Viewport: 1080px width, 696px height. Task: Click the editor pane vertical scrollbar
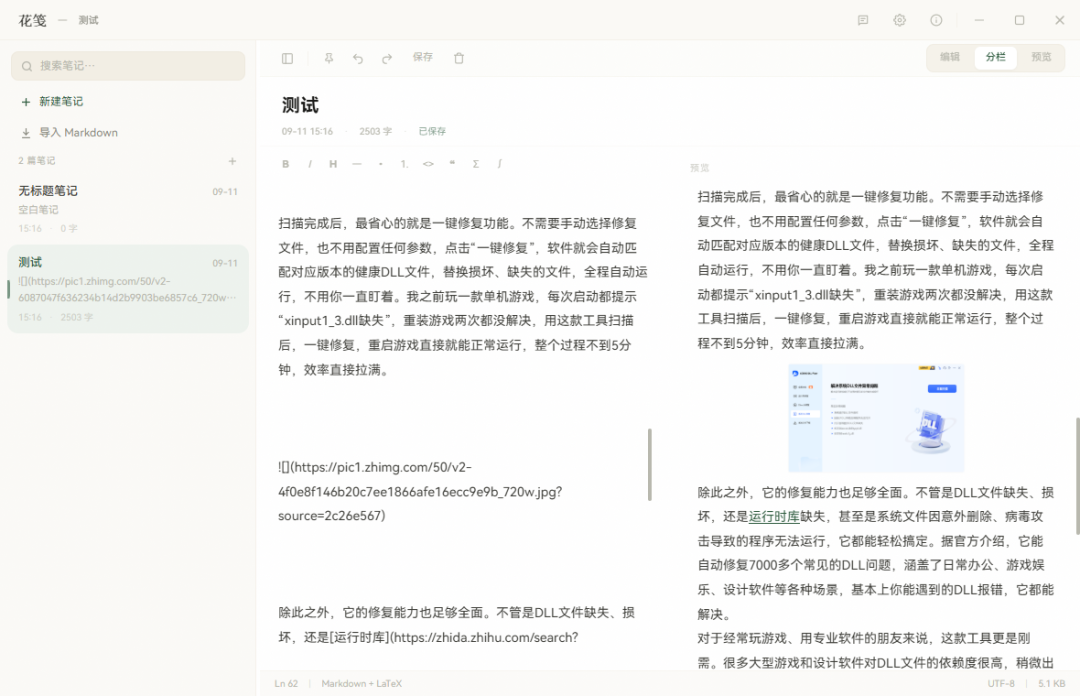[650, 464]
